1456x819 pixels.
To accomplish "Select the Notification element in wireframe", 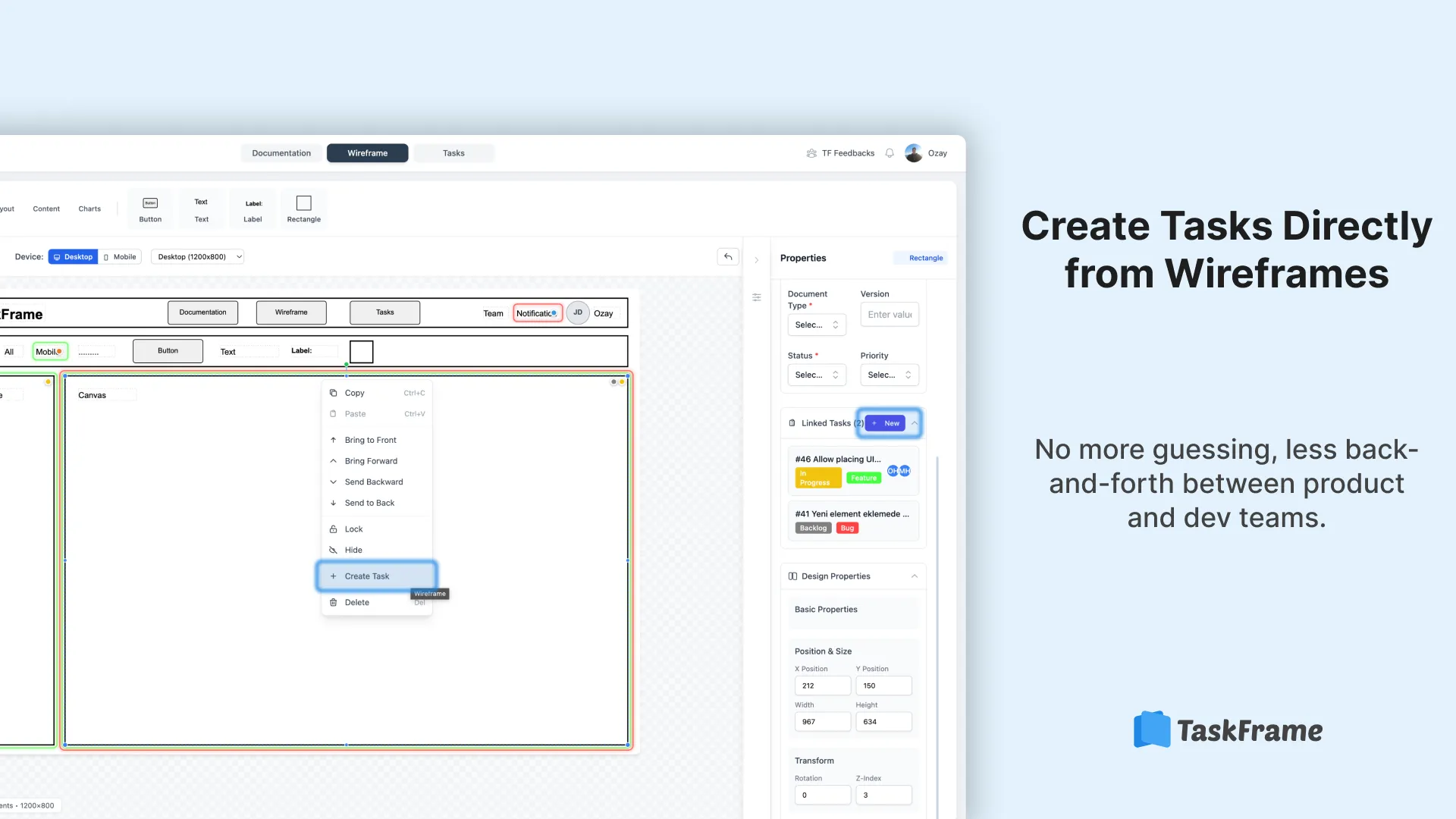I will [x=538, y=313].
